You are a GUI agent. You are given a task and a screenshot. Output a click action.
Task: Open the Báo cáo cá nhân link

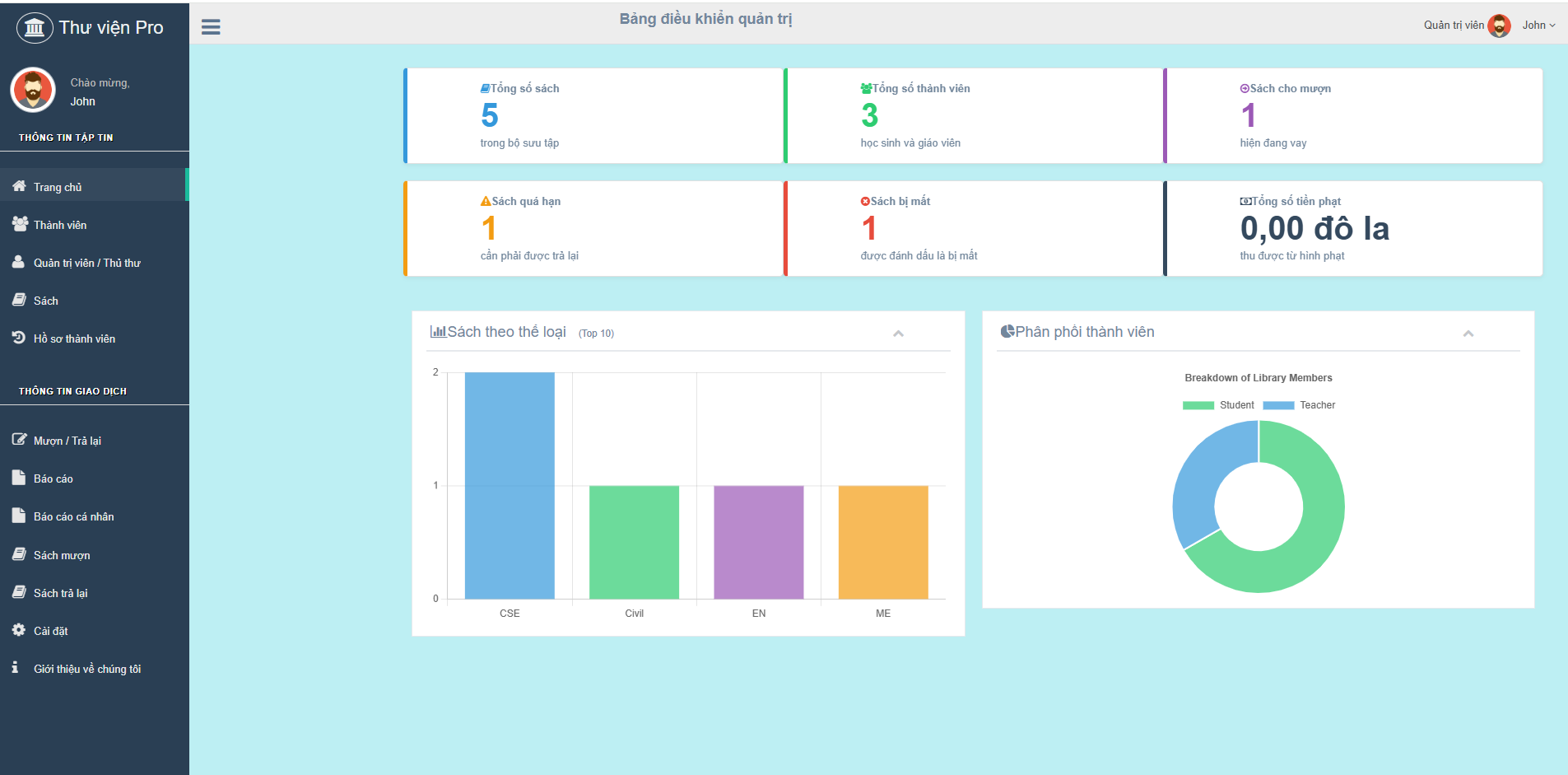(x=73, y=516)
